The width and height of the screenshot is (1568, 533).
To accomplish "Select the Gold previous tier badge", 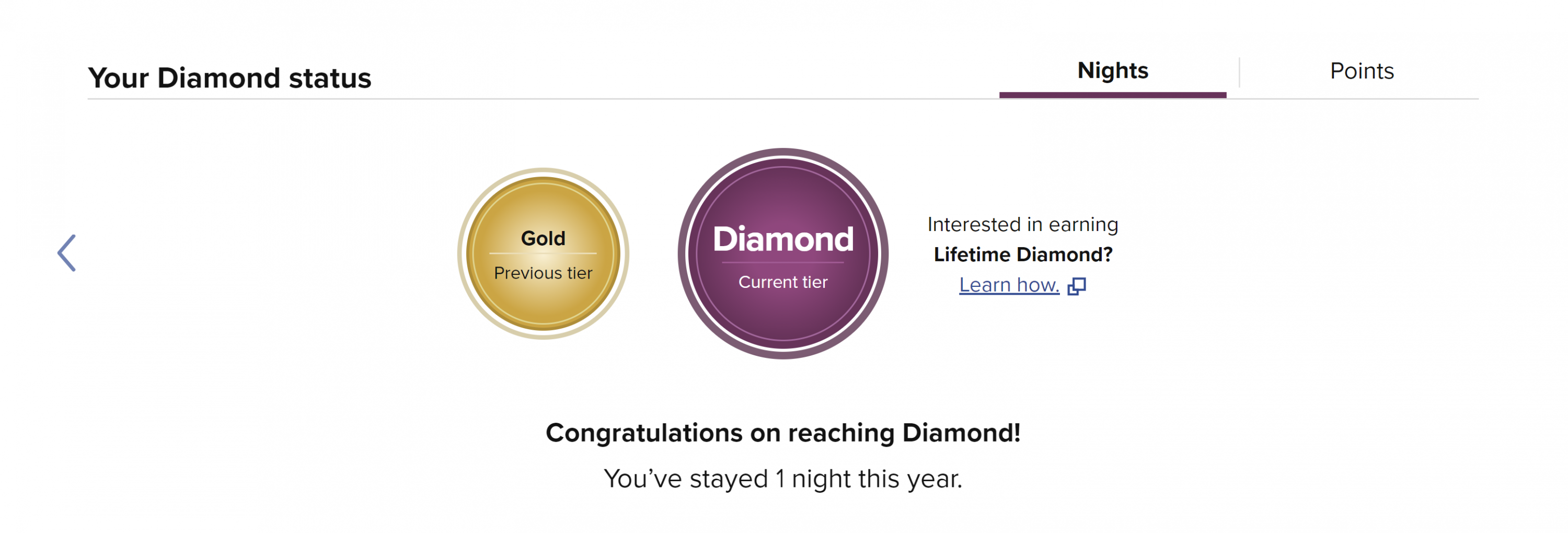I will tap(543, 254).
